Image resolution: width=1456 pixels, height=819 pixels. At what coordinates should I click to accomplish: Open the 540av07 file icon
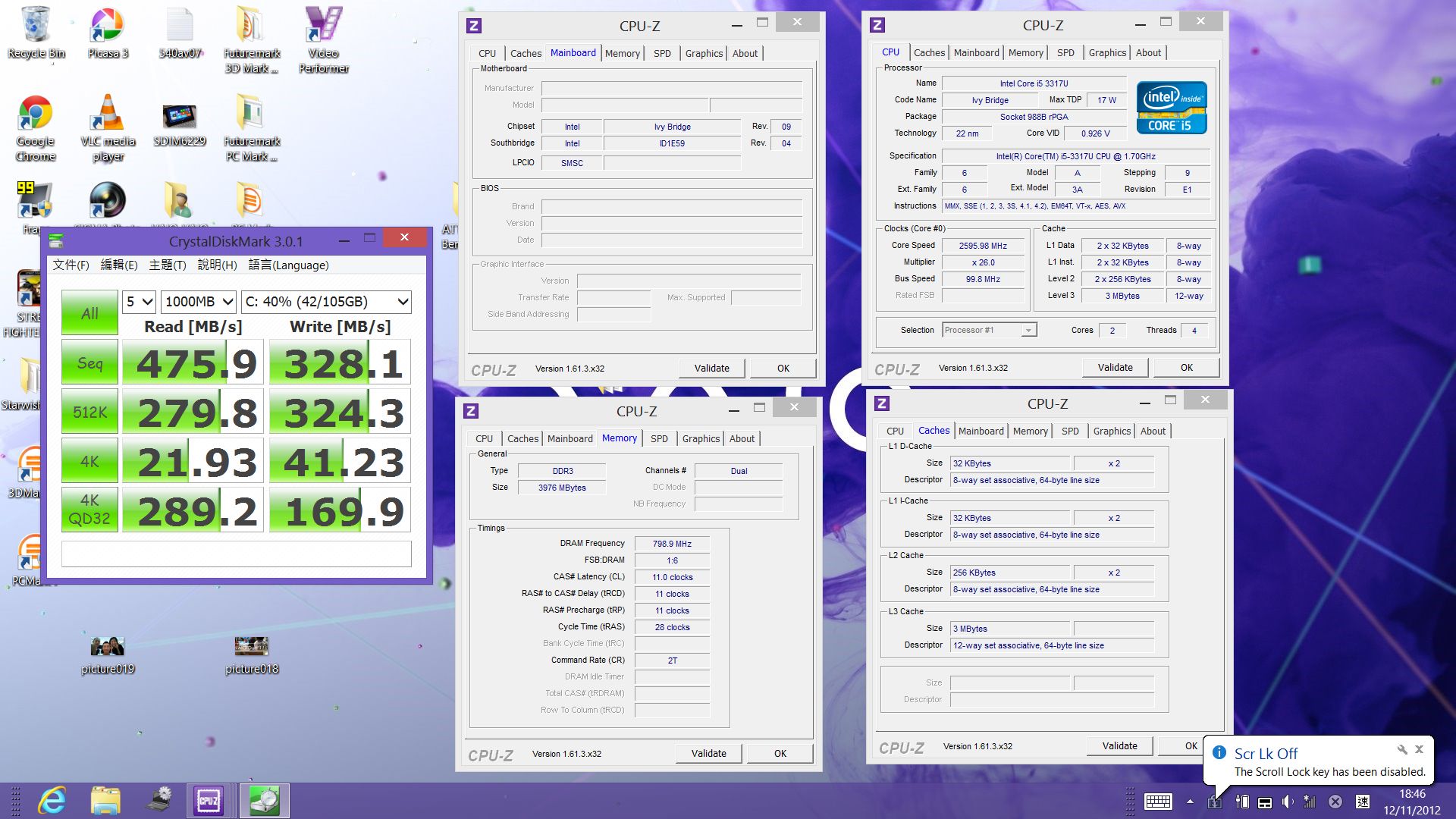click(180, 33)
